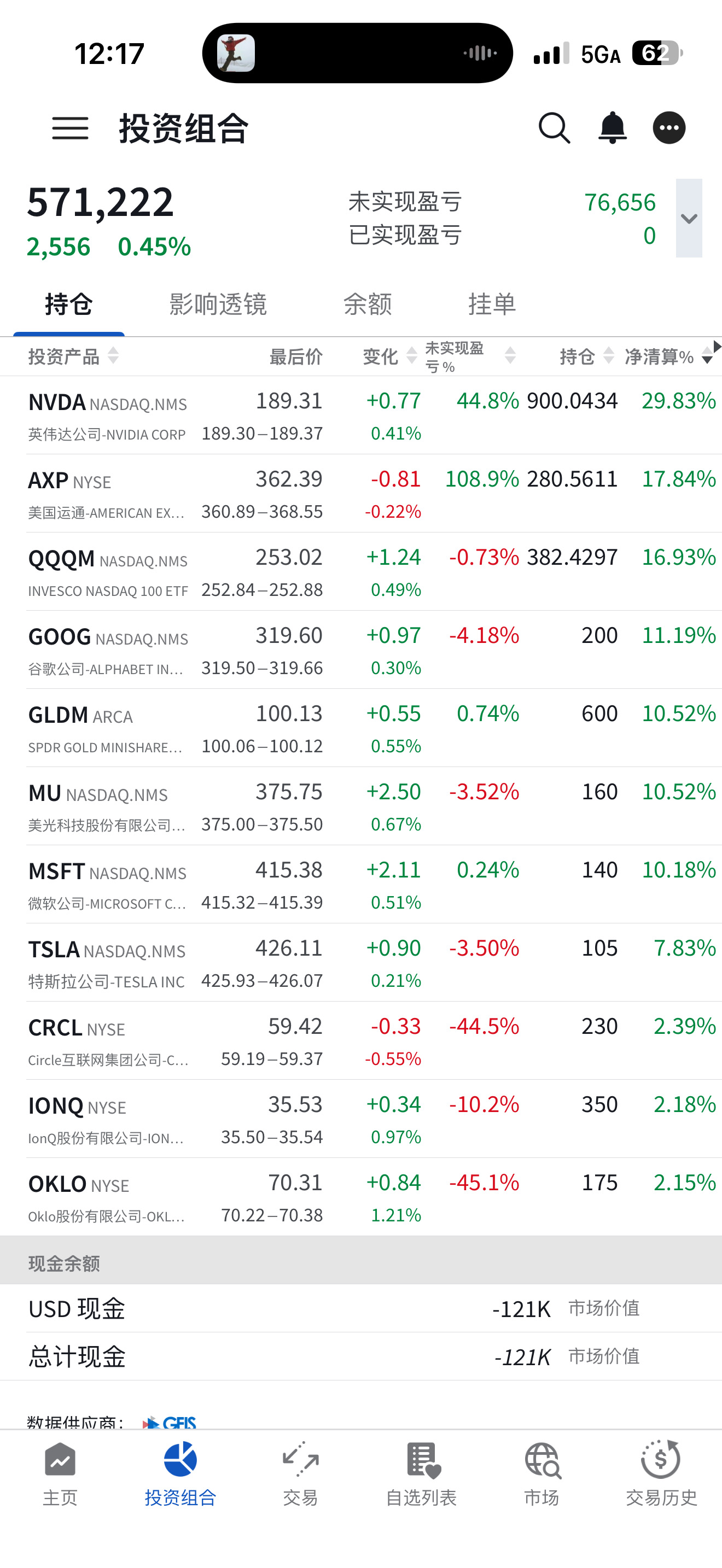Expand the P&L summary chevron

tap(689, 218)
